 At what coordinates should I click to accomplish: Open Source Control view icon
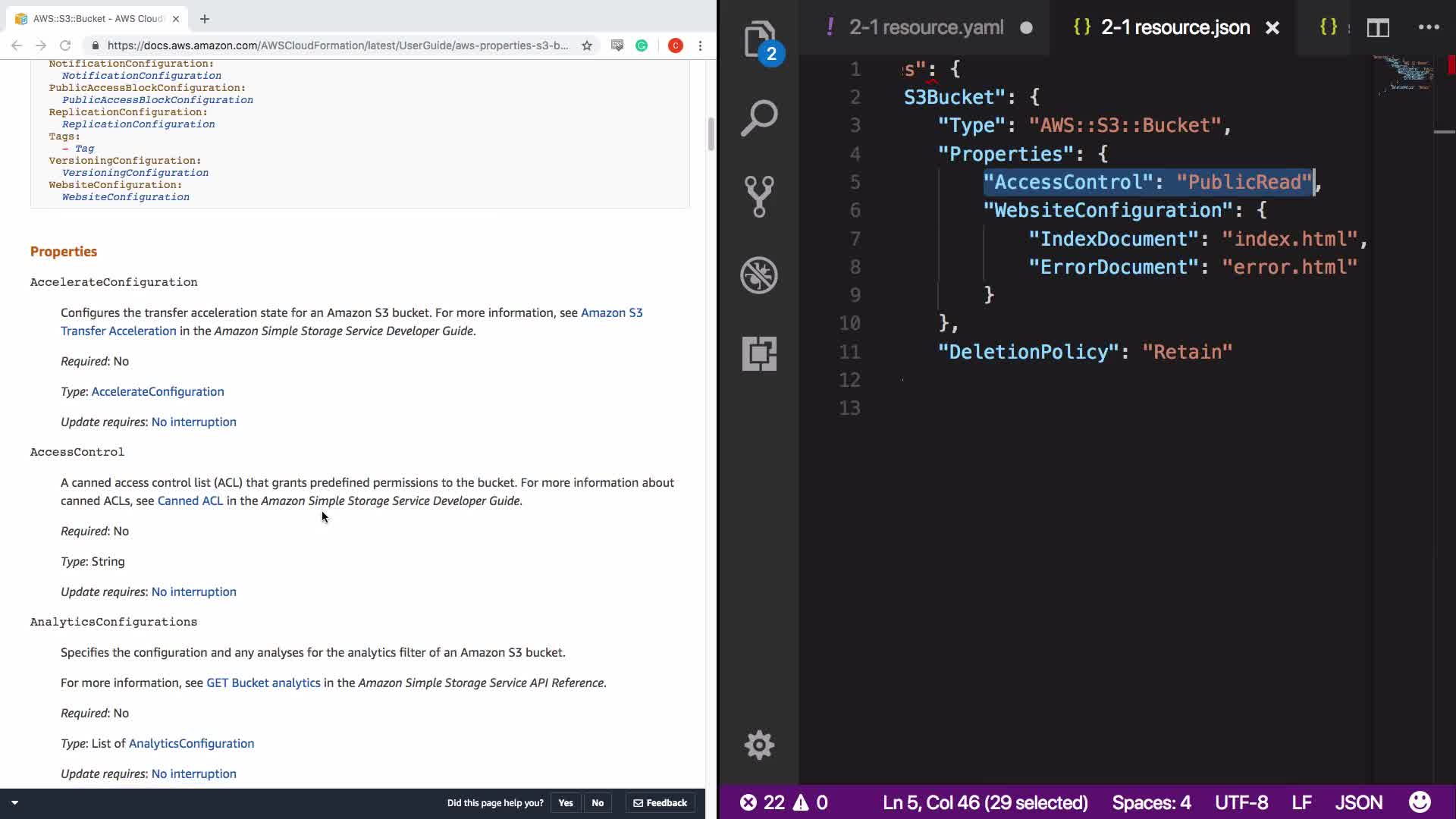click(759, 196)
